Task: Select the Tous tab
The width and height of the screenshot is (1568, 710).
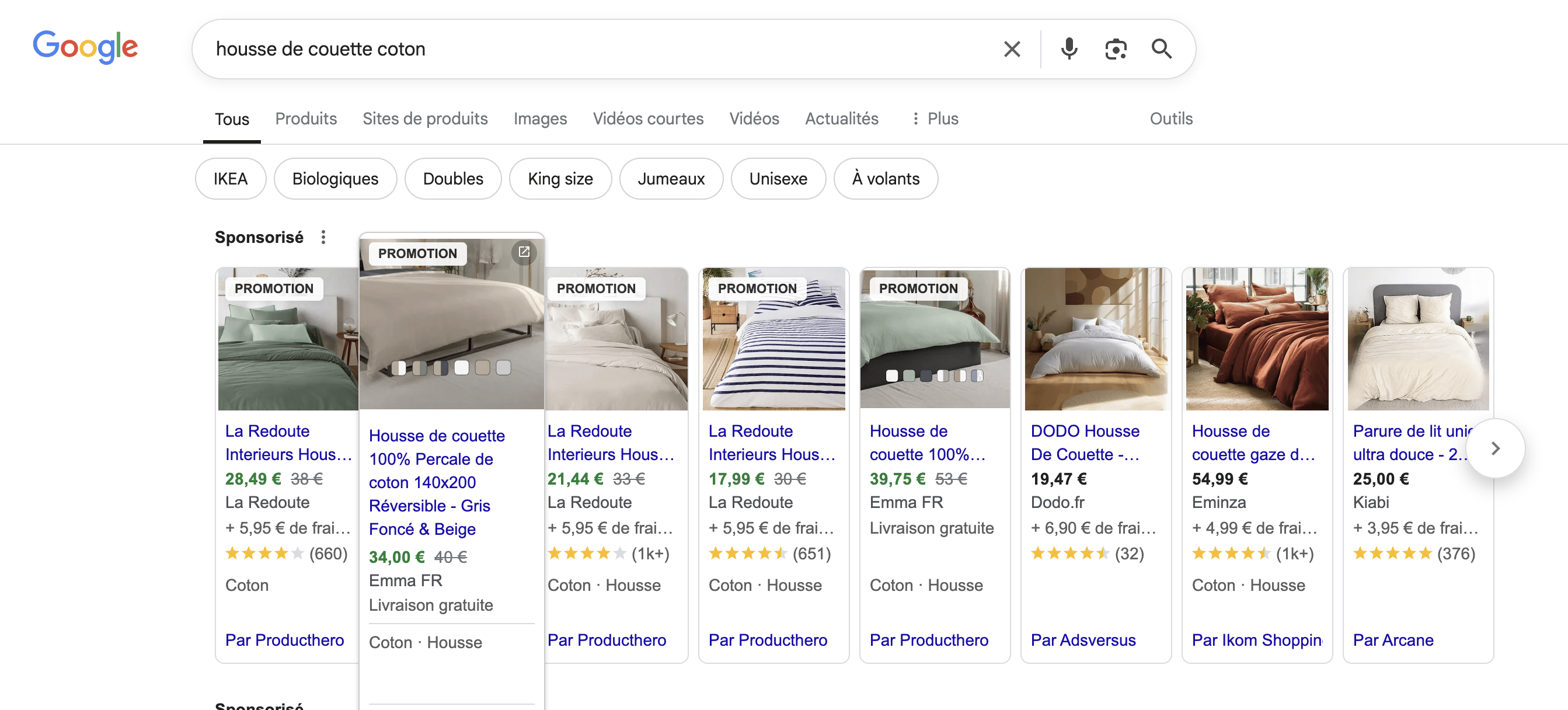Action: (232, 119)
